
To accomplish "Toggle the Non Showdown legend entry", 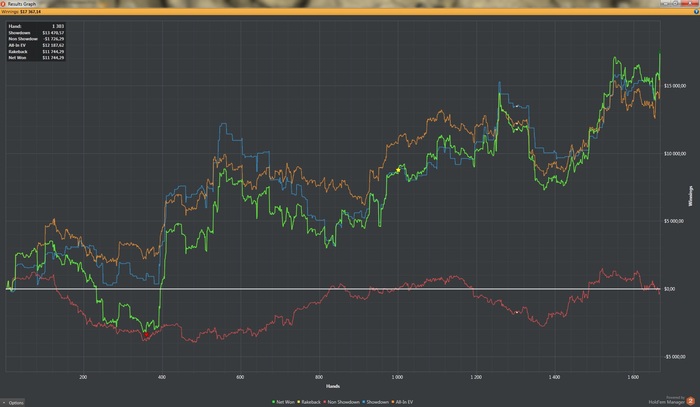I will pyautogui.click(x=341, y=402).
